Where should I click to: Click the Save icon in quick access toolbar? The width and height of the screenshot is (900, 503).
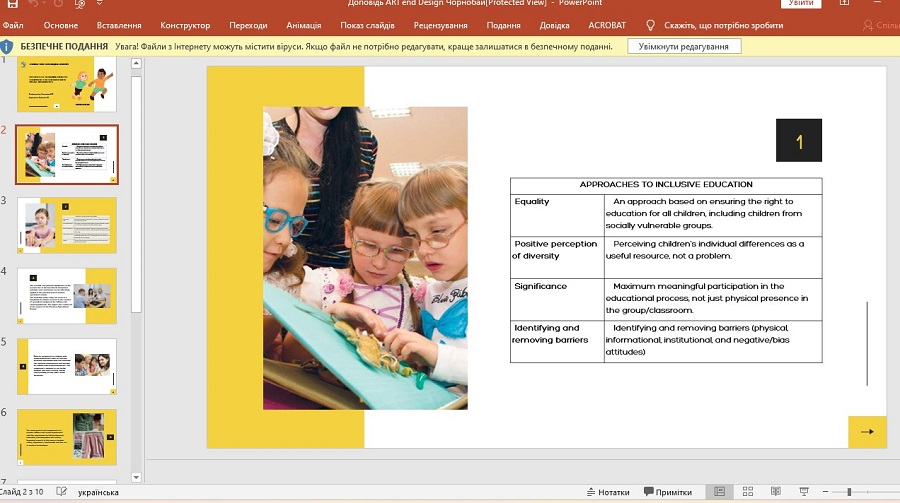[x=12, y=3]
